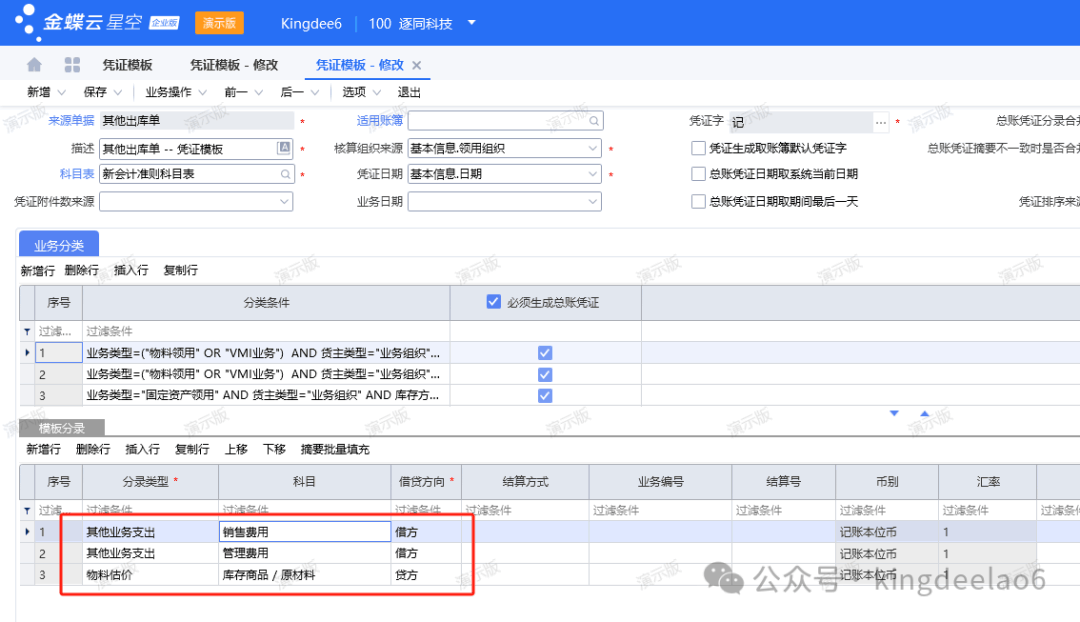Open the app grid menu icon
The height and width of the screenshot is (622, 1080).
point(72,65)
